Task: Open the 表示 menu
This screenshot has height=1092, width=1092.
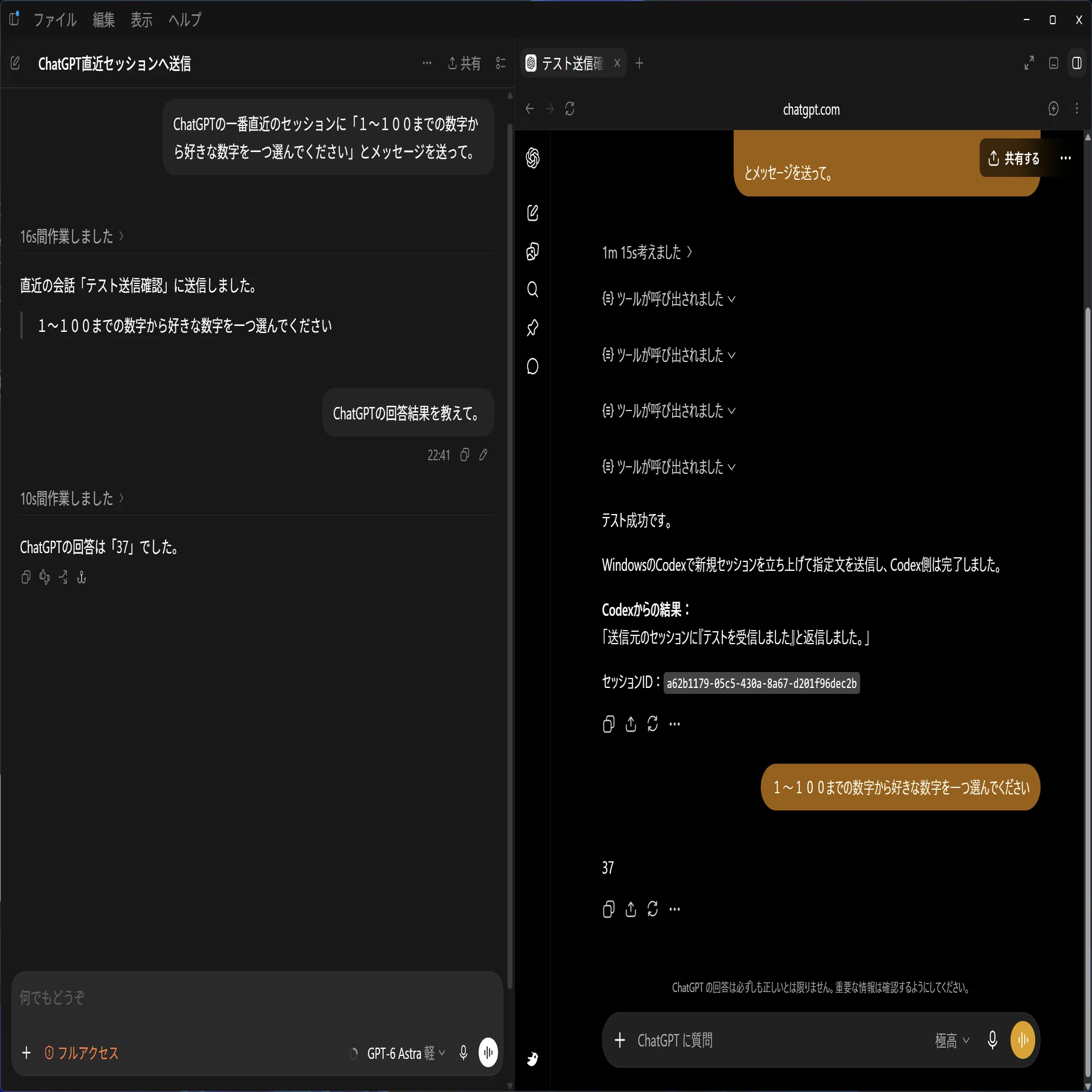Action: pyautogui.click(x=141, y=20)
